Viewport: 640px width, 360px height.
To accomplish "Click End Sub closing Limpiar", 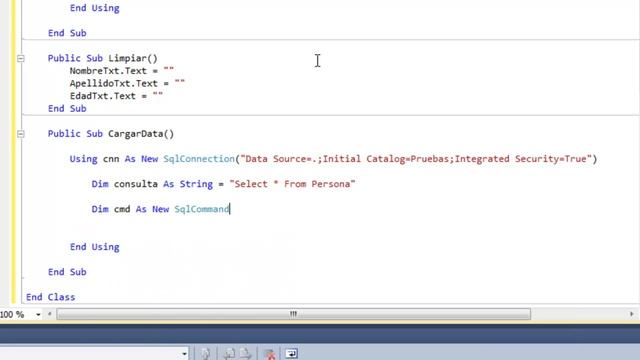I will click(x=67, y=109).
